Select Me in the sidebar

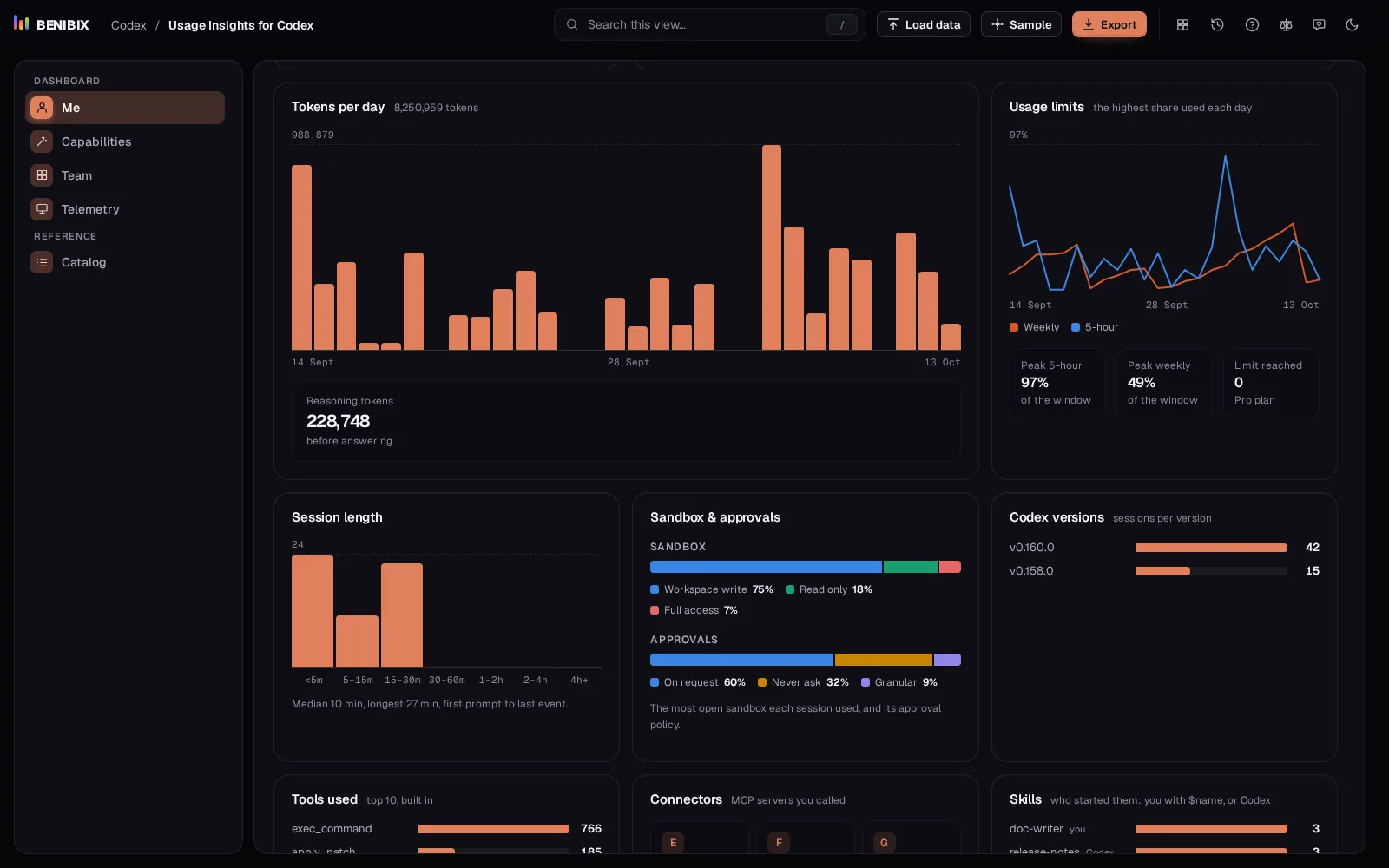(125, 108)
